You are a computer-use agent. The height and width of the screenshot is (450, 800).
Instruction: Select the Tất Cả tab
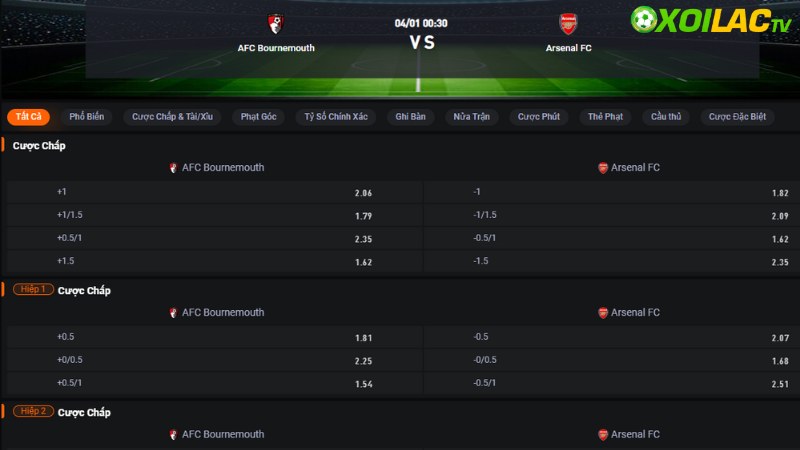29,117
